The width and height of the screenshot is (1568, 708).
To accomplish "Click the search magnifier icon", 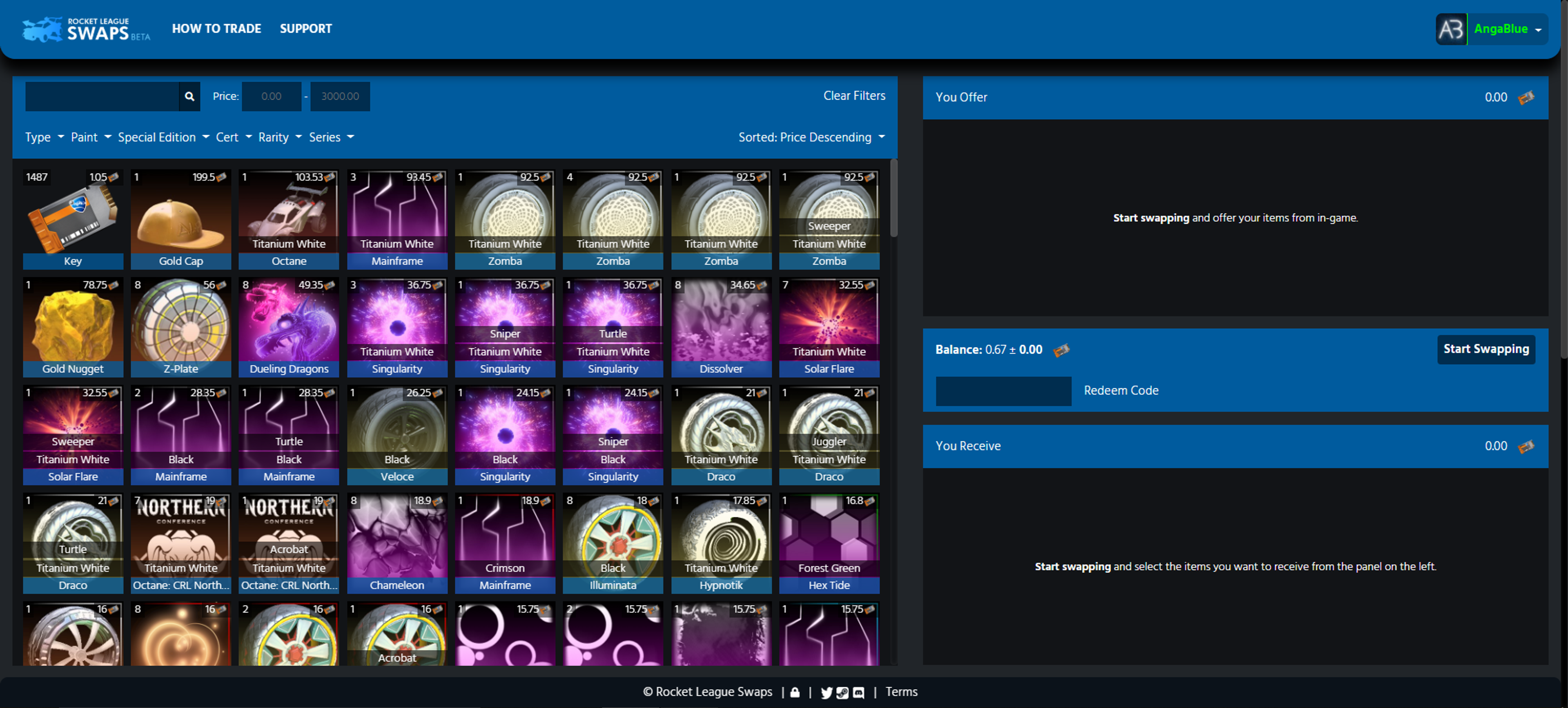I will pos(189,96).
